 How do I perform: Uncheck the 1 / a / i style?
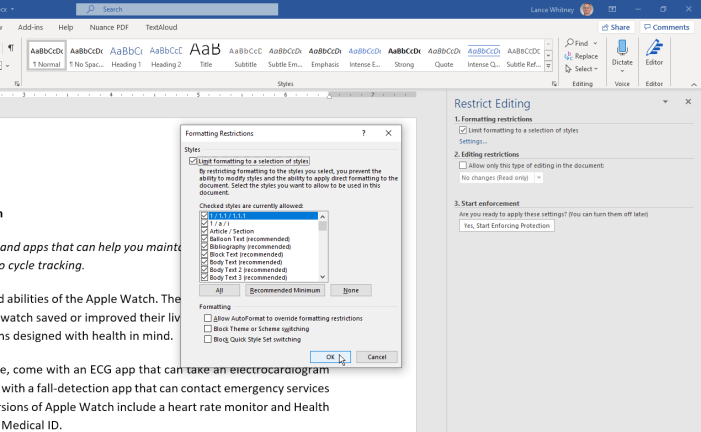[204, 223]
